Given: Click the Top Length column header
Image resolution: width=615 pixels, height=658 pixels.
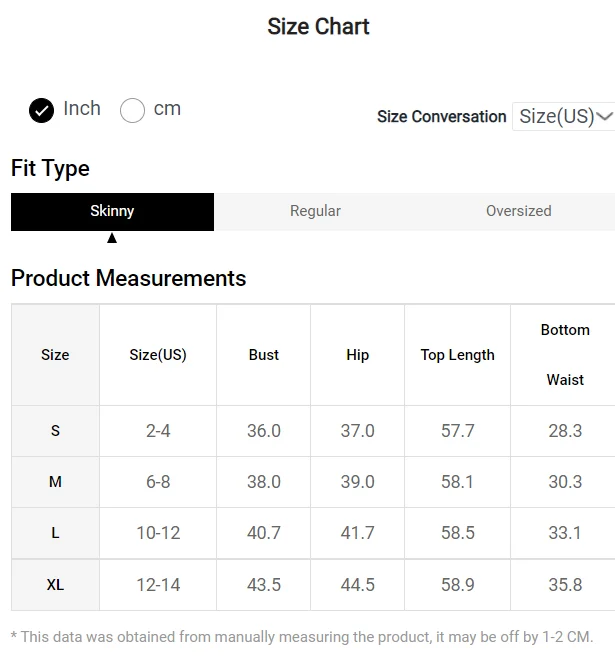Looking at the screenshot, I should [458, 355].
